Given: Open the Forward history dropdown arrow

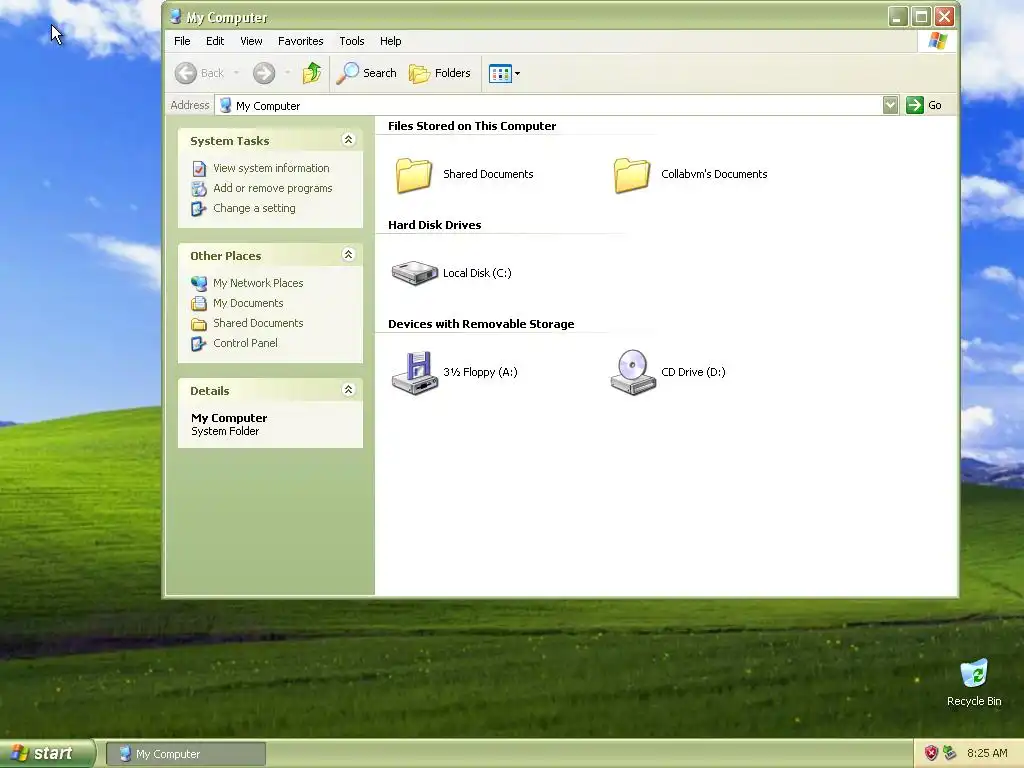Looking at the screenshot, I should point(287,73).
